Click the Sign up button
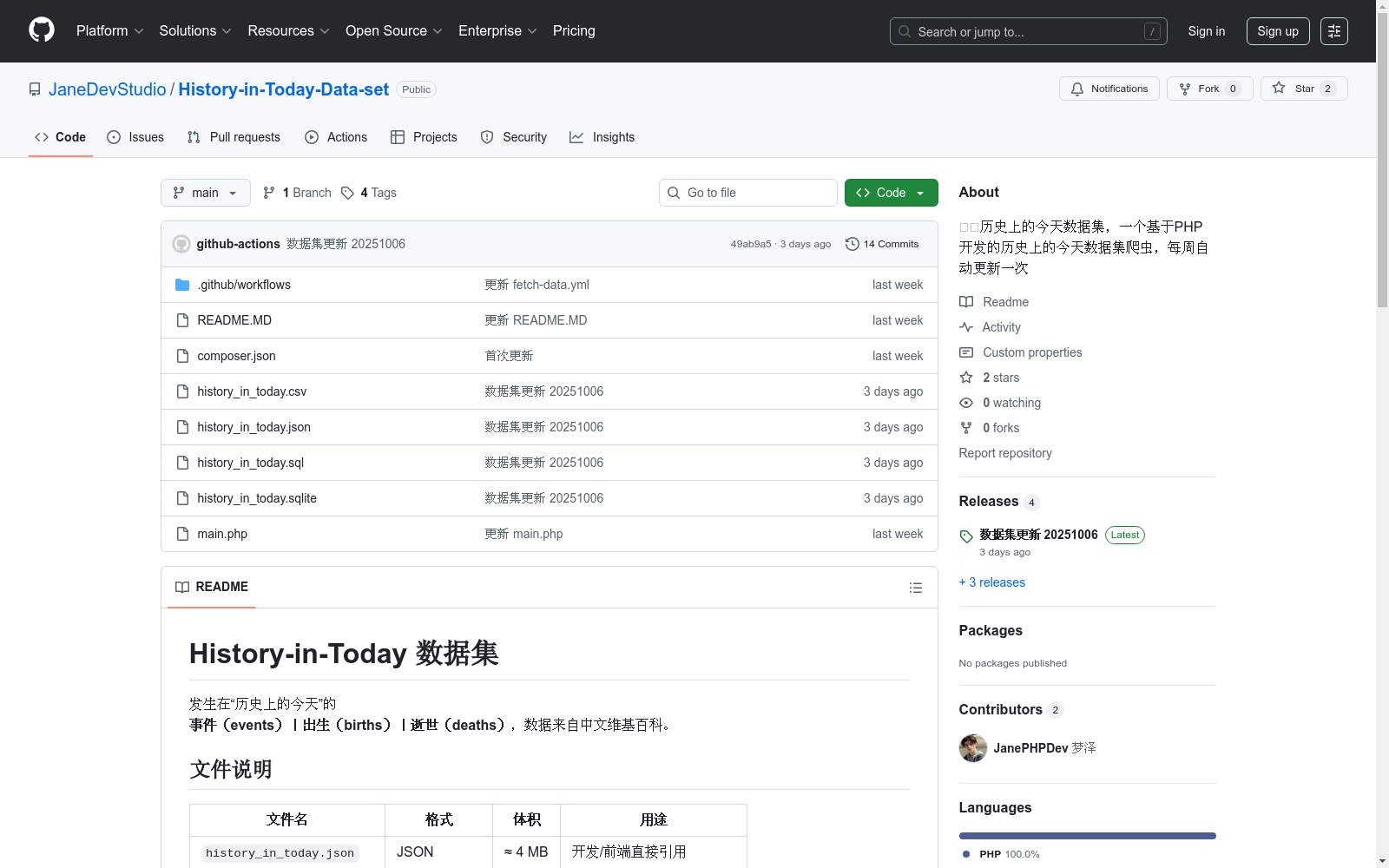The width and height of the screenshot is (1389, 868). 1278,31
